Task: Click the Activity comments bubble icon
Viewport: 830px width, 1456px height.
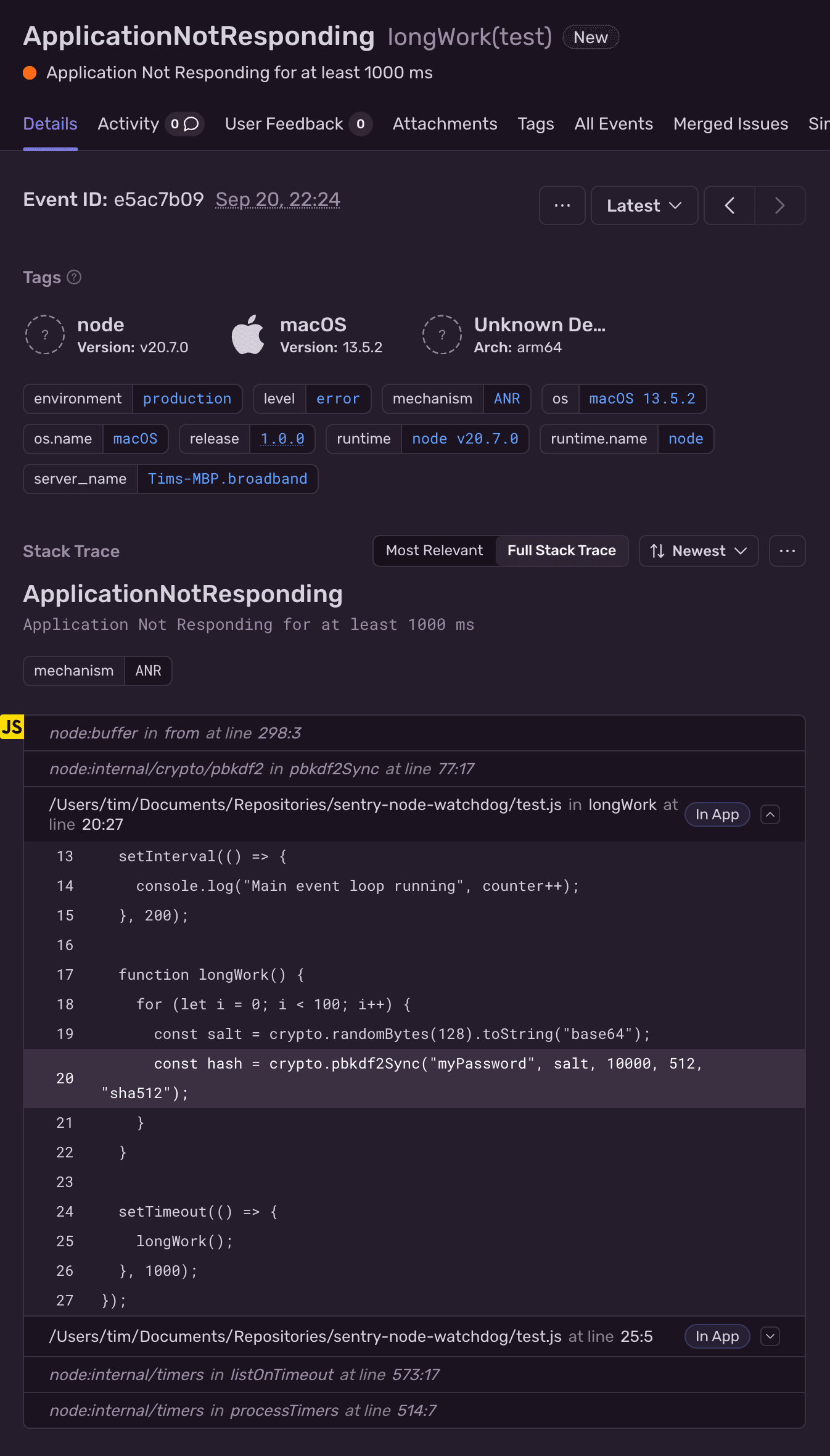Action: click(x=191, y=124)
